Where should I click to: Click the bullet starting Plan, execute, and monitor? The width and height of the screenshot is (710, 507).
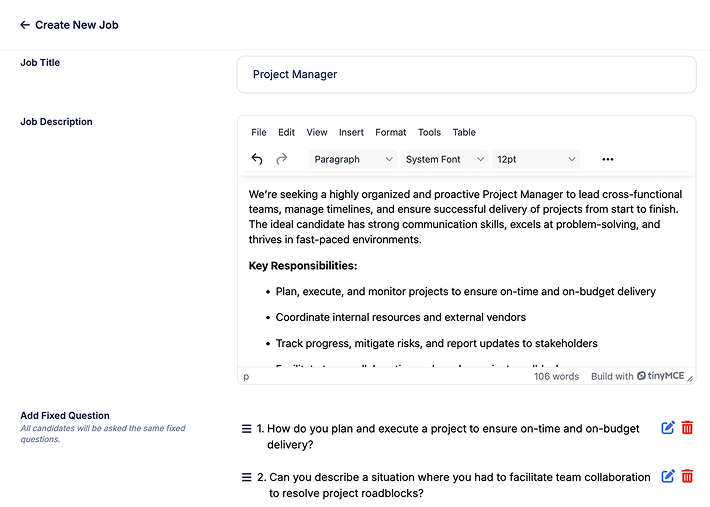click(x=465, y=292)
